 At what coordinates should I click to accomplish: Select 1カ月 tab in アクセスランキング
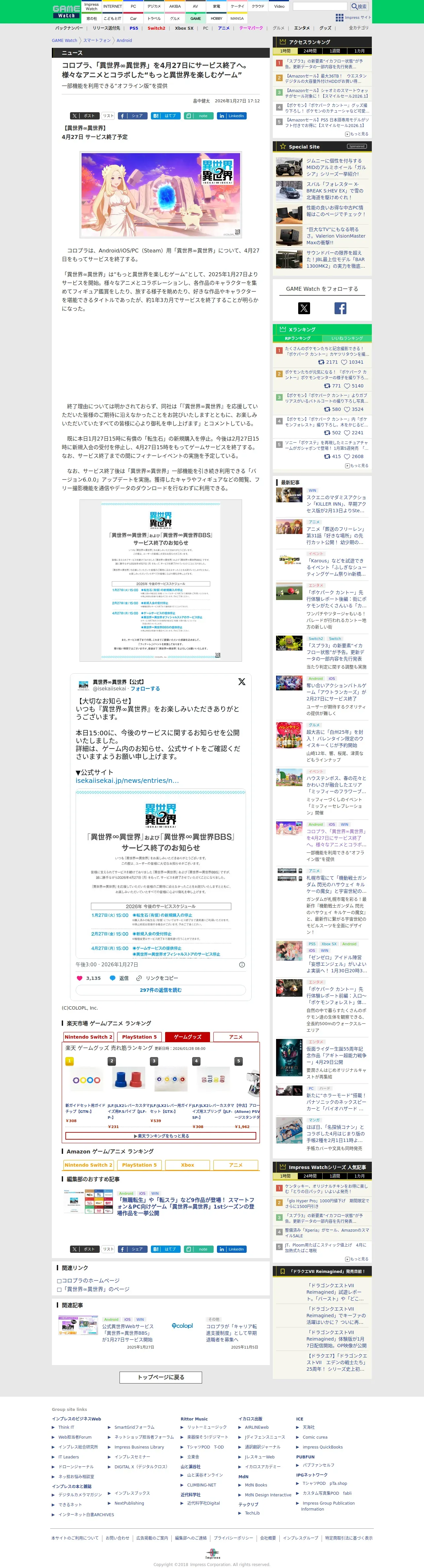359,51
